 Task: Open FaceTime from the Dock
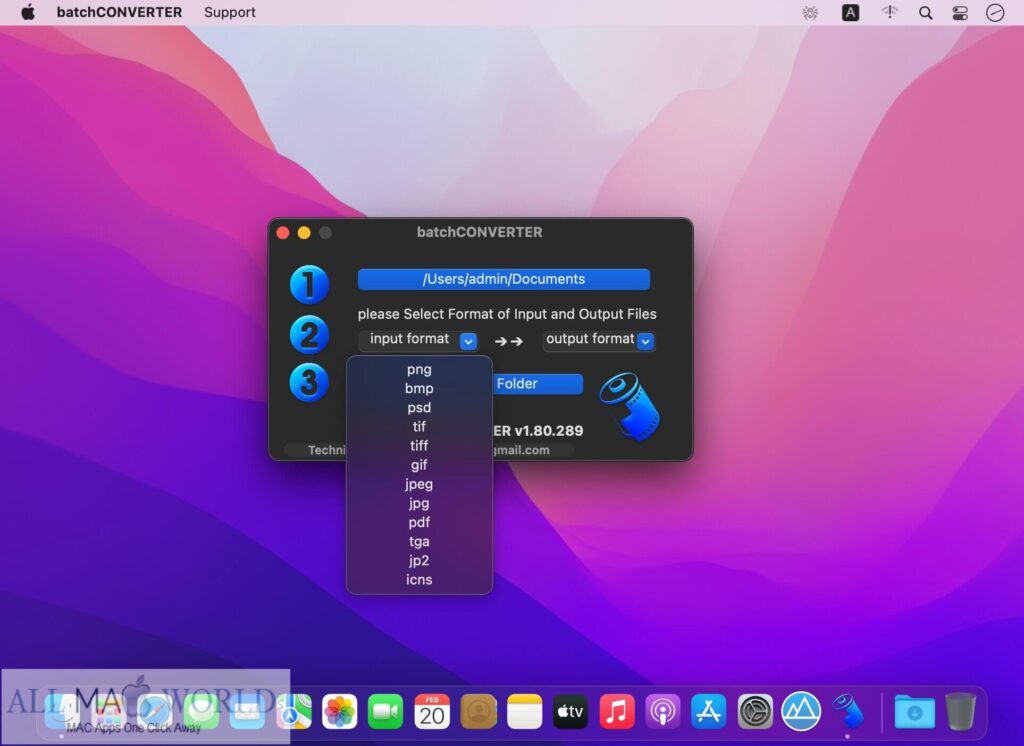(385, 711)
